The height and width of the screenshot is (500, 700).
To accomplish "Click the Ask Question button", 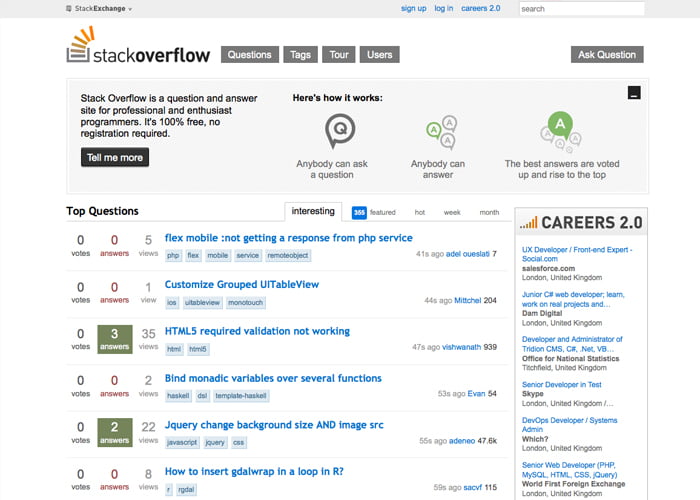I will click(607, 54).
